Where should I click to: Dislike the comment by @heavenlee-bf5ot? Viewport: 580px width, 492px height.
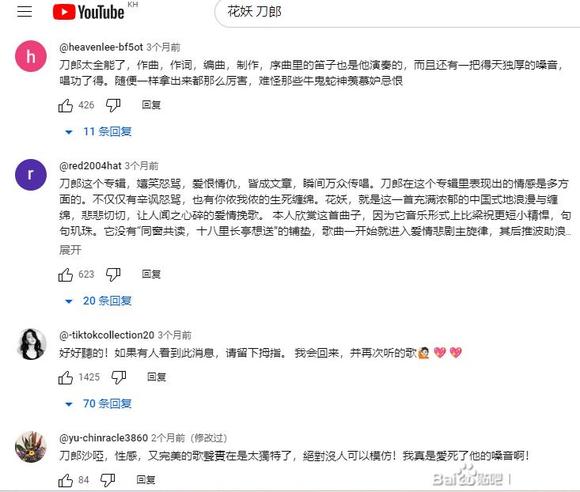pyautogui.click(x=113, y=105)
